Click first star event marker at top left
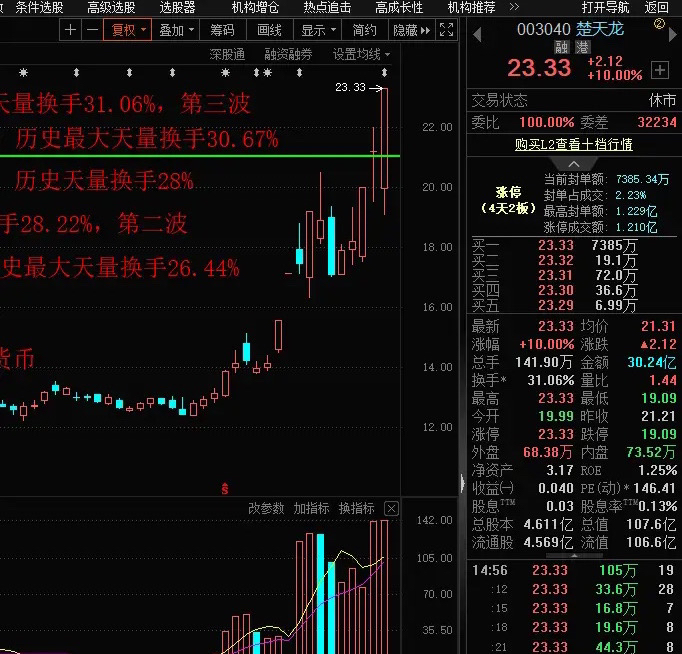Viewport: 682px width, 654px height. coord(23,72)
